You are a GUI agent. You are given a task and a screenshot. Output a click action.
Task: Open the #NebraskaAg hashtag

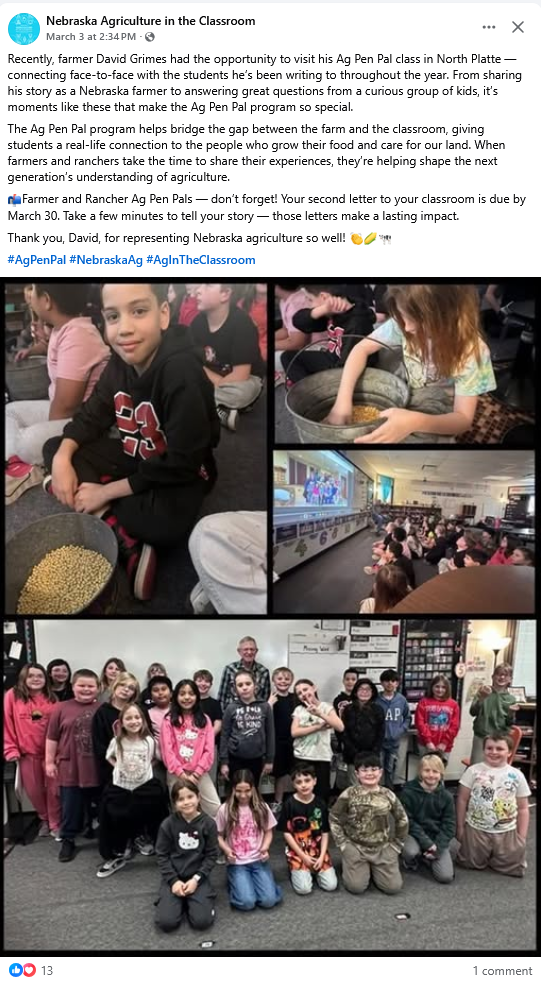[106, 260]
